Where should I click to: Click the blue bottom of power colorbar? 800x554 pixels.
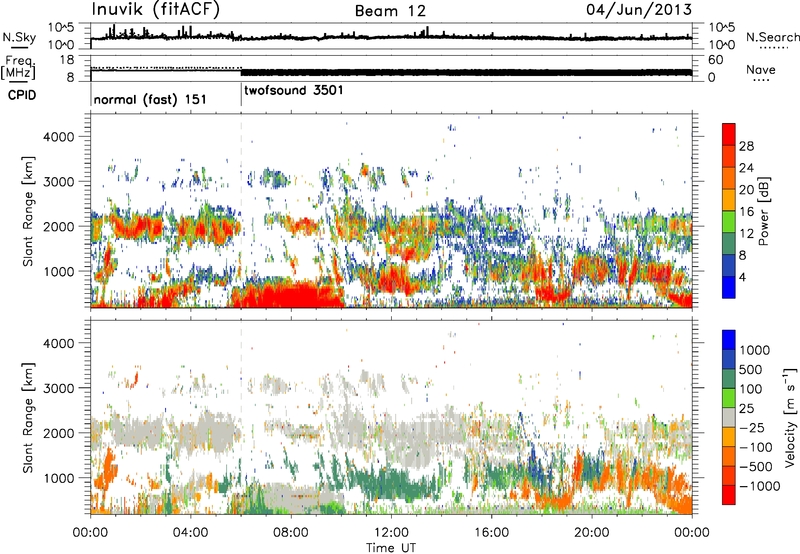[x=729, y=287]
